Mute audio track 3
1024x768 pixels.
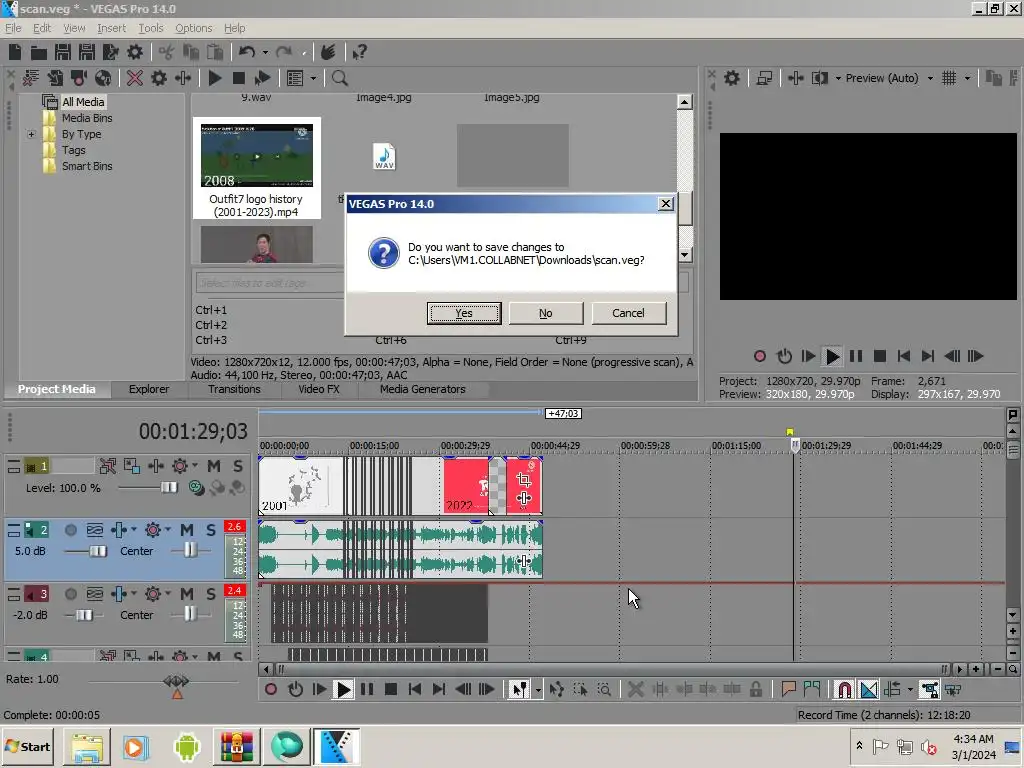coord(187,594)
